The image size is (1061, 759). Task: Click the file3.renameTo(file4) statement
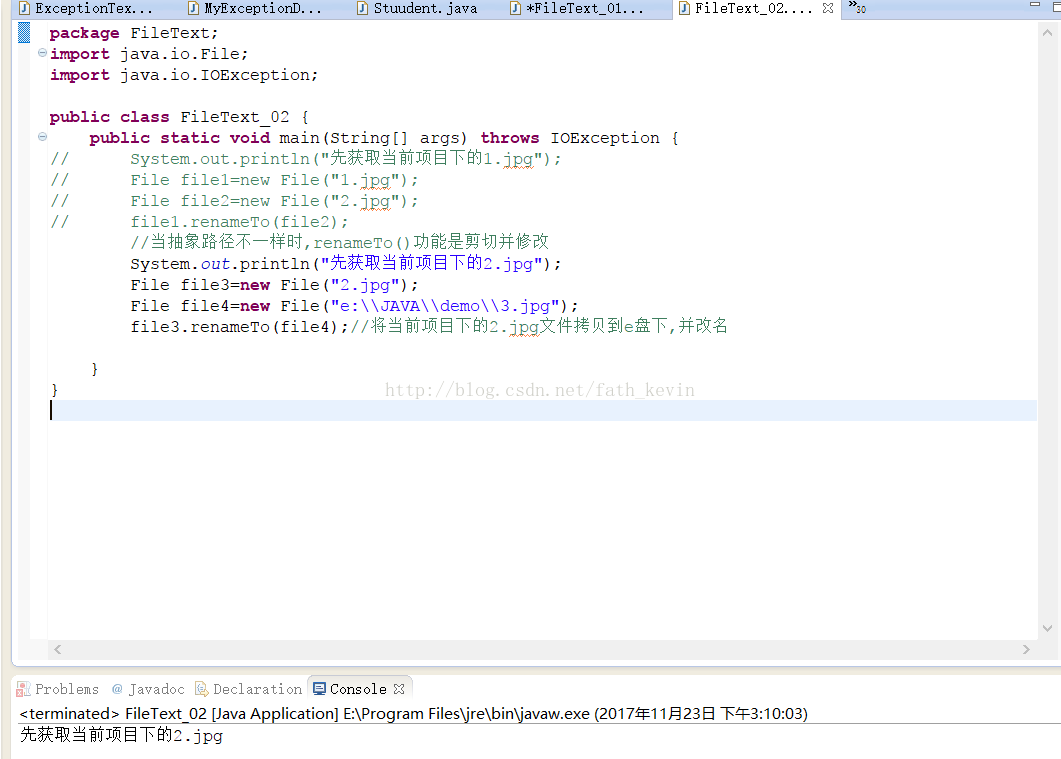pyautogui.click(x=240, y=326)
